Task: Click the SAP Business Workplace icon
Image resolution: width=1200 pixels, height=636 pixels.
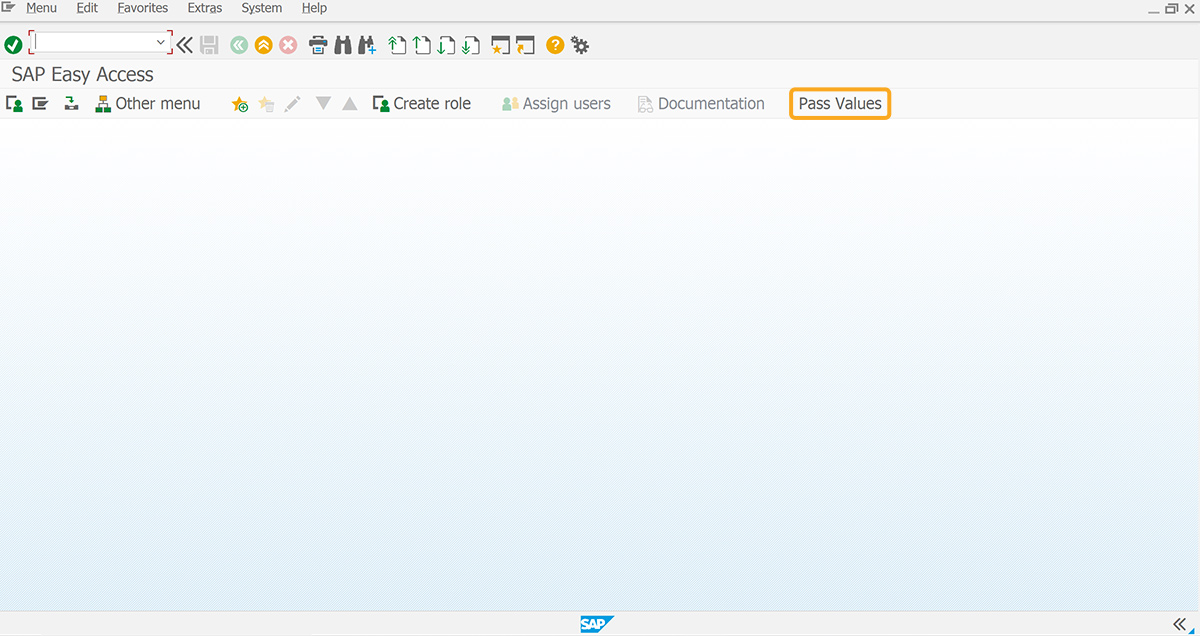Action: click(71, 104)
